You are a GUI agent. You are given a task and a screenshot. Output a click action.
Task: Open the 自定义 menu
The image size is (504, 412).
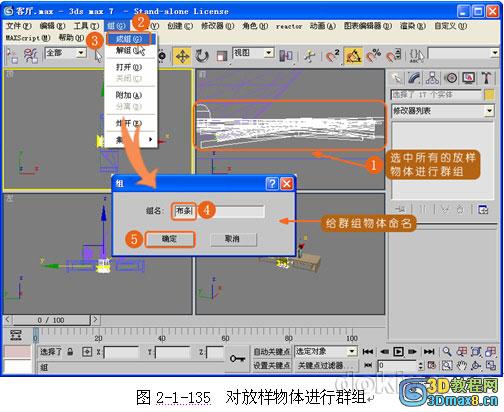pos(450,26)
